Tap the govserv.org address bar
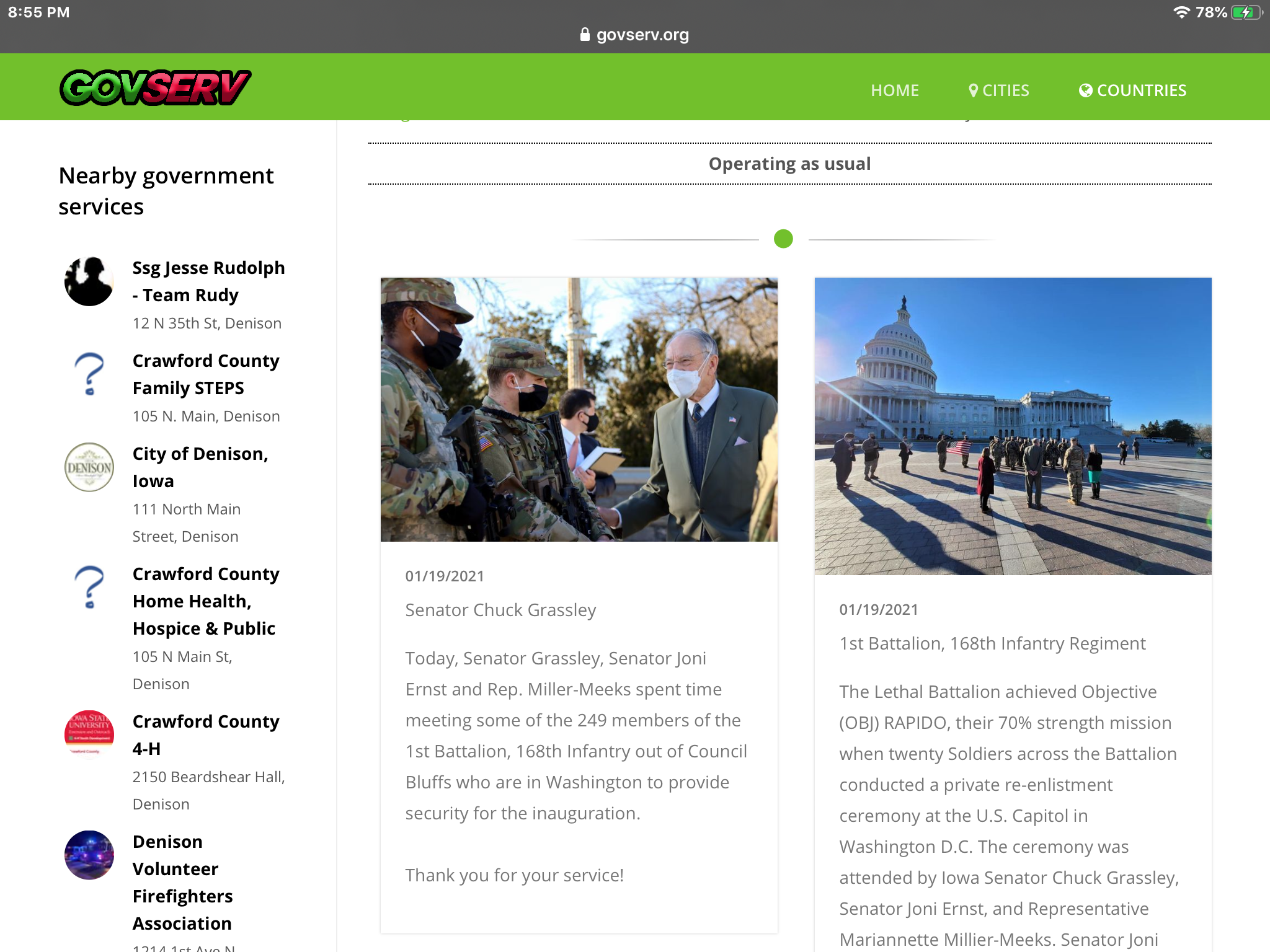This screenshot has height=952, width=1270. [635, 35]
